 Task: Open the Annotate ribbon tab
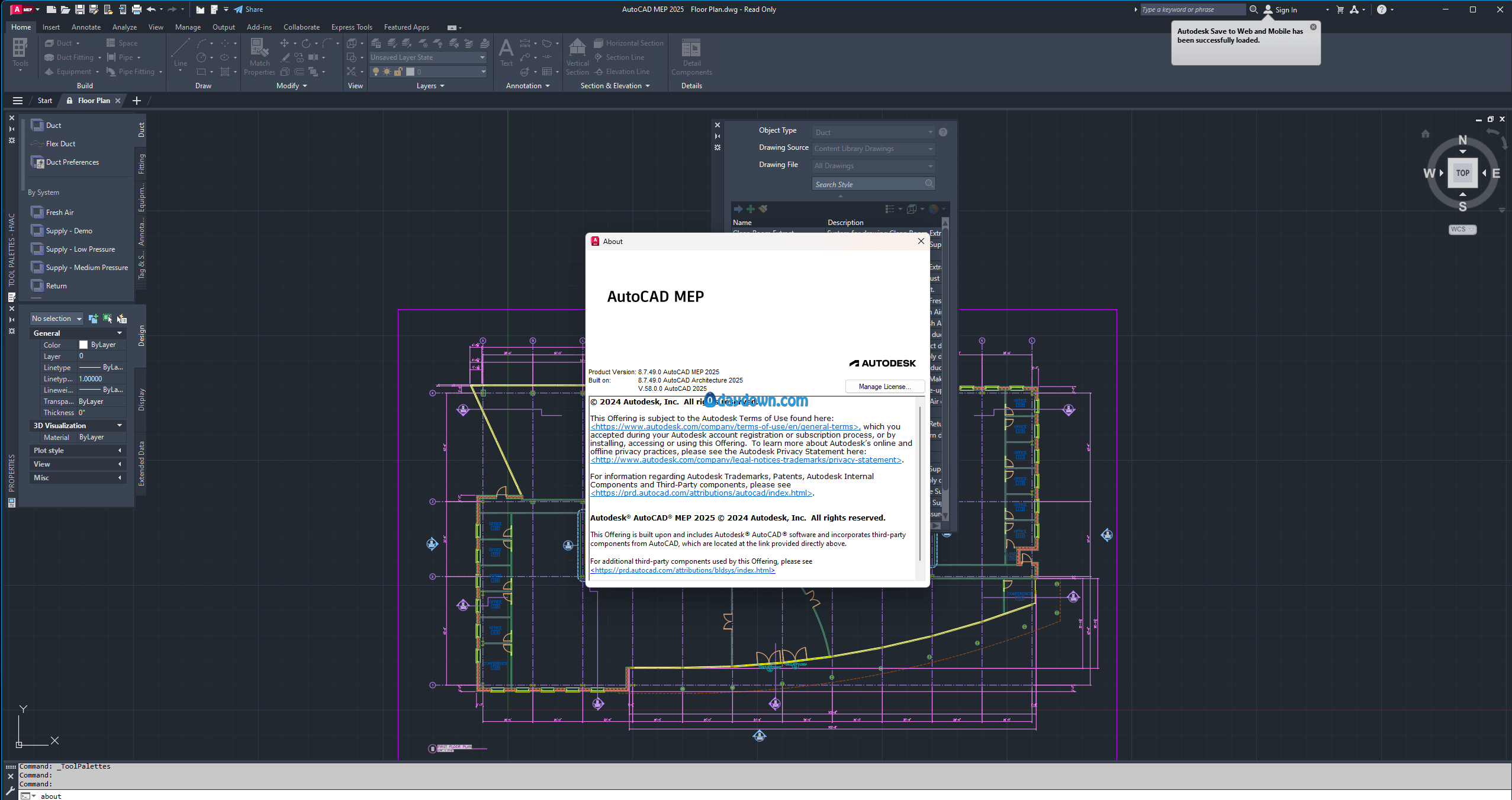(x=86, y=27)
